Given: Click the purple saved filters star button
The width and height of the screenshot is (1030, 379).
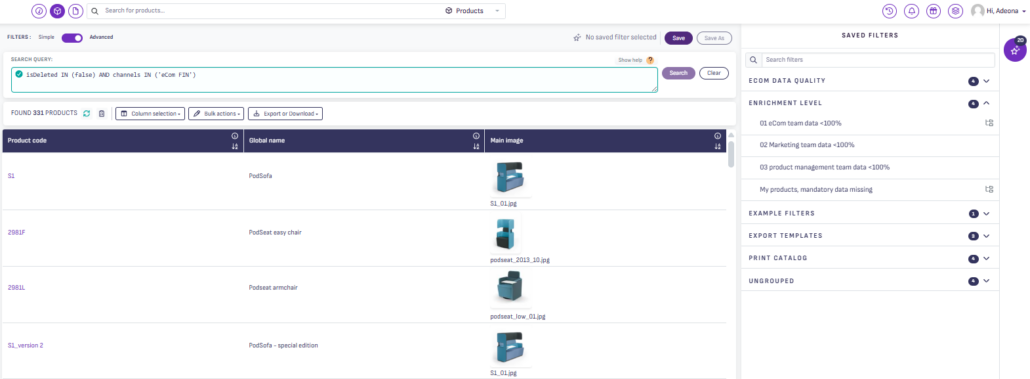Looking at the screenshot, I should coord(1015,51).
